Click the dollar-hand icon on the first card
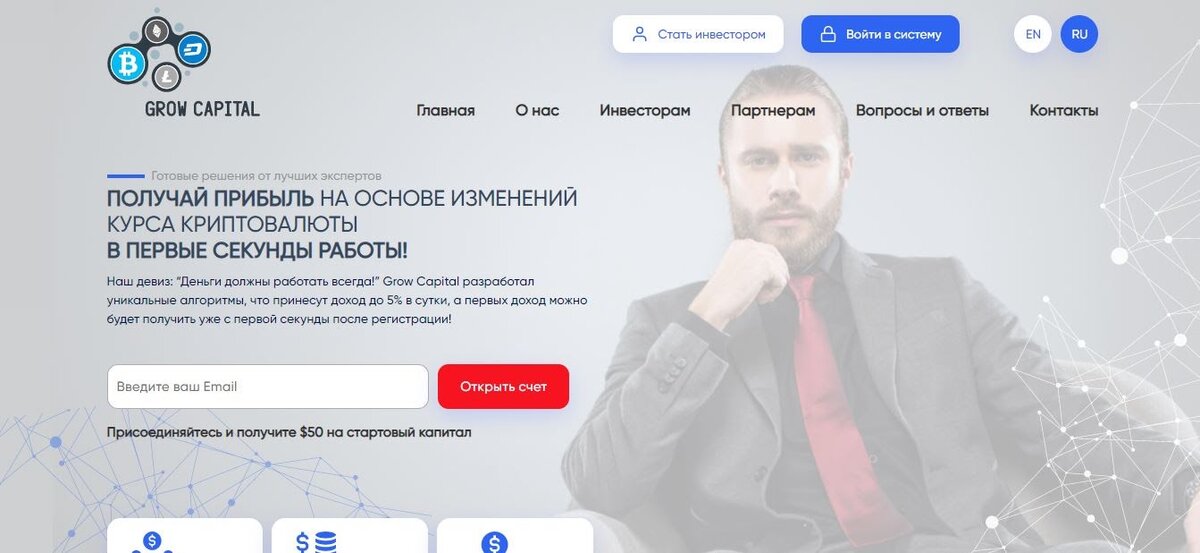The height and width of the screenshot is (553, 1200). pos(152,543)
